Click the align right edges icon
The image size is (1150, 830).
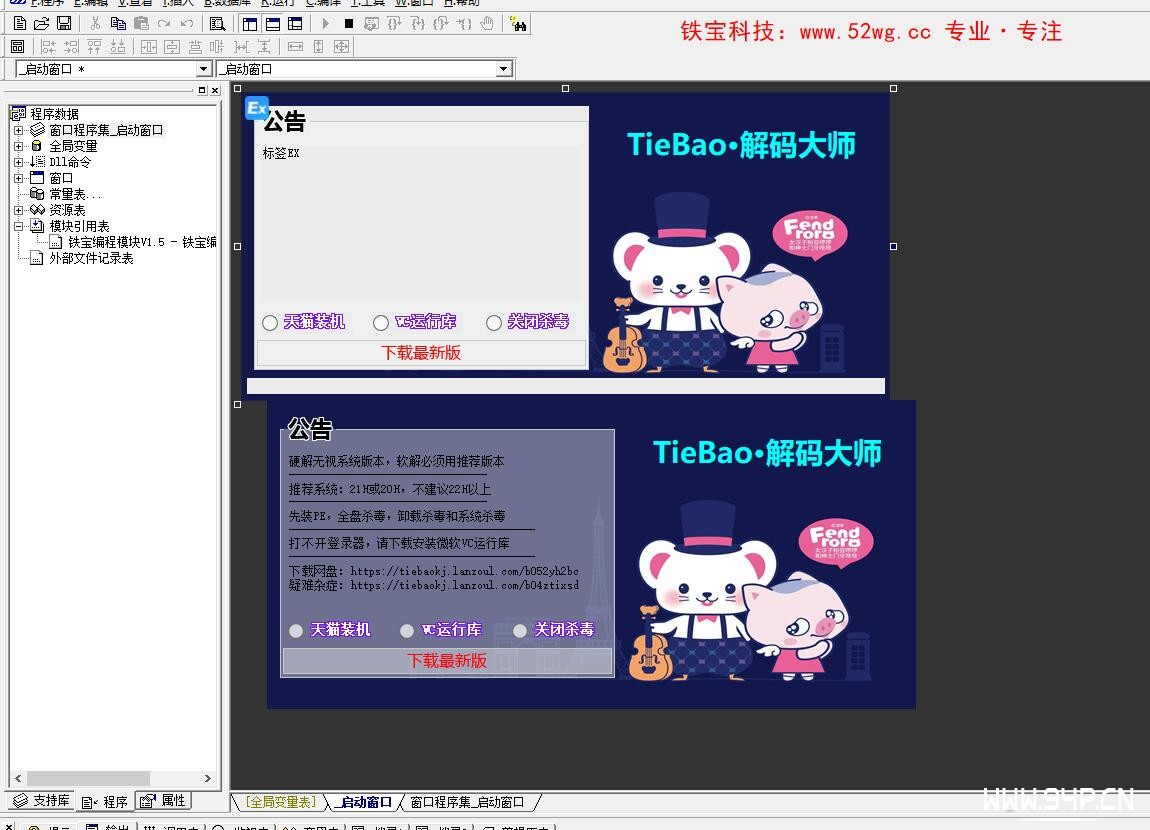point(71,47)
